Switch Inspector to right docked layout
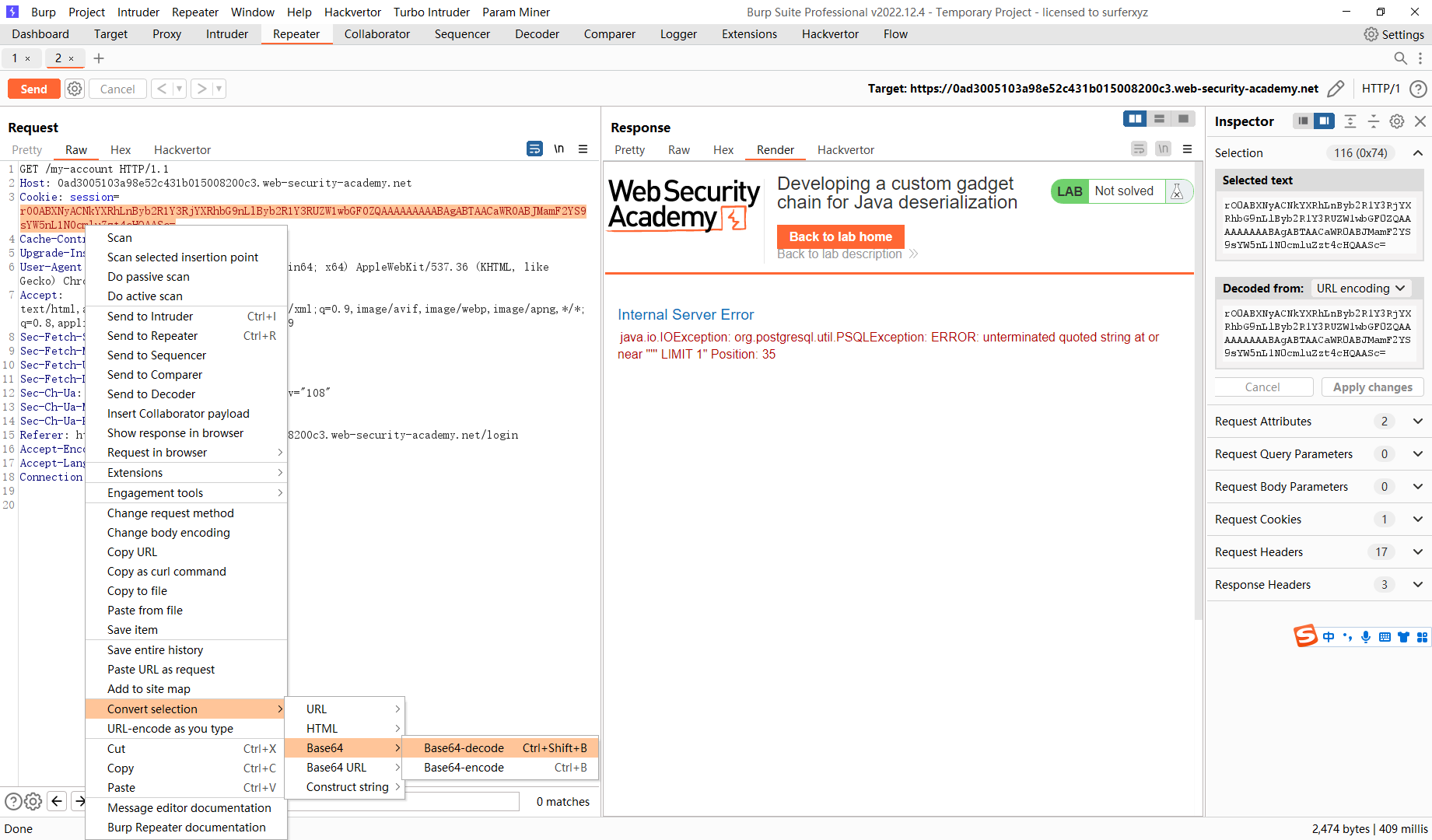1432x840 pixels. point(1324,121)
